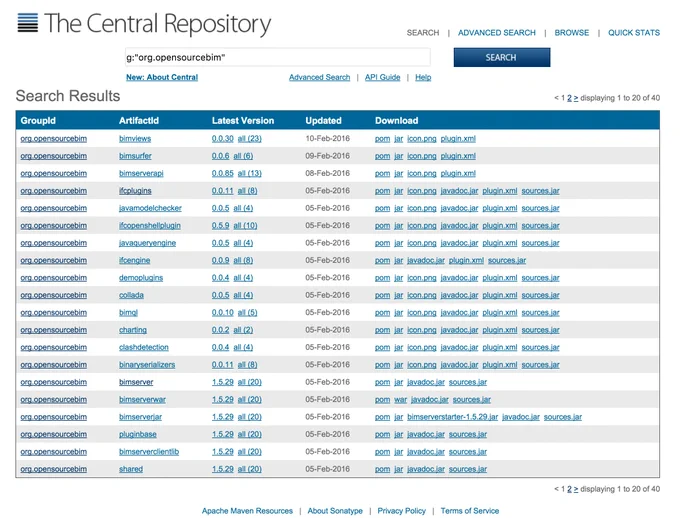The height and width of the screenshot is (518, 680).
Task: Open the bimql artifact link
Action: click(128, 312)
